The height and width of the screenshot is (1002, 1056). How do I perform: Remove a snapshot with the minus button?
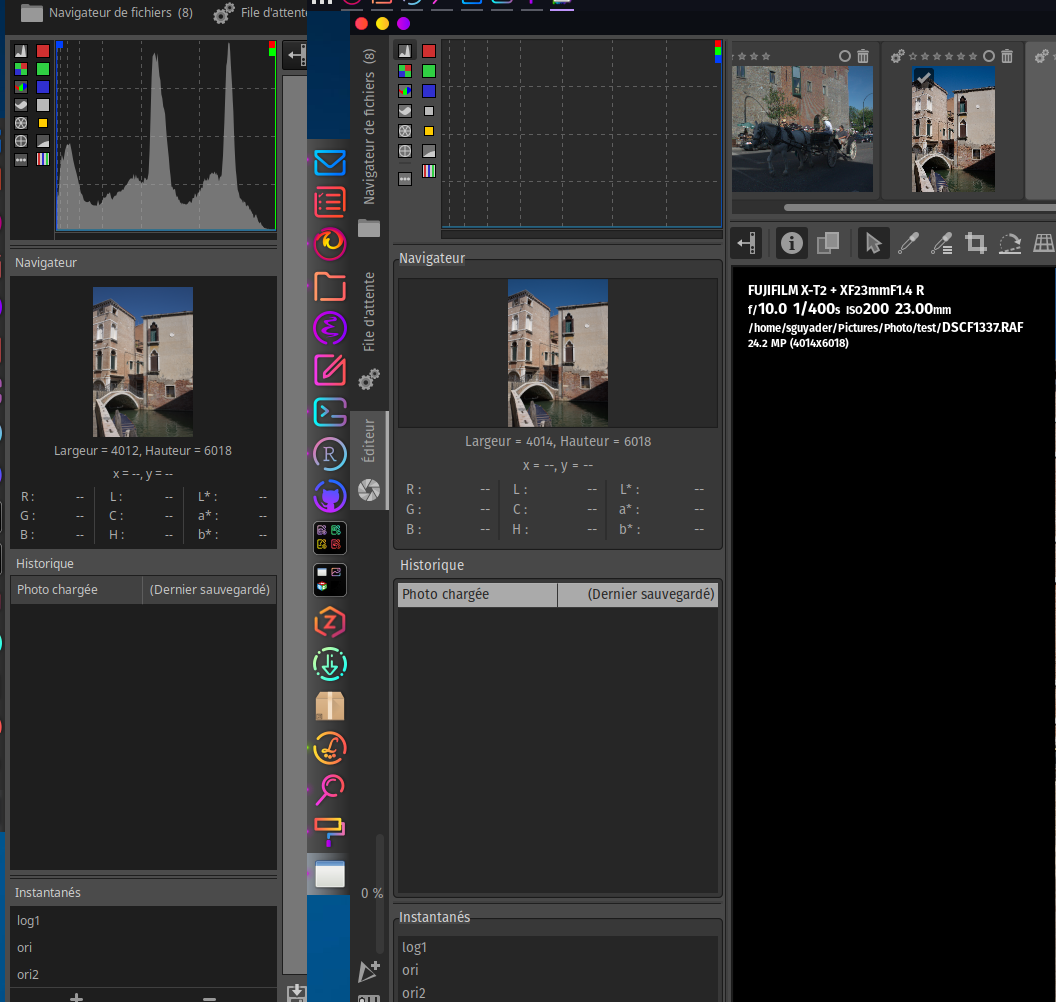coord(209,998)
